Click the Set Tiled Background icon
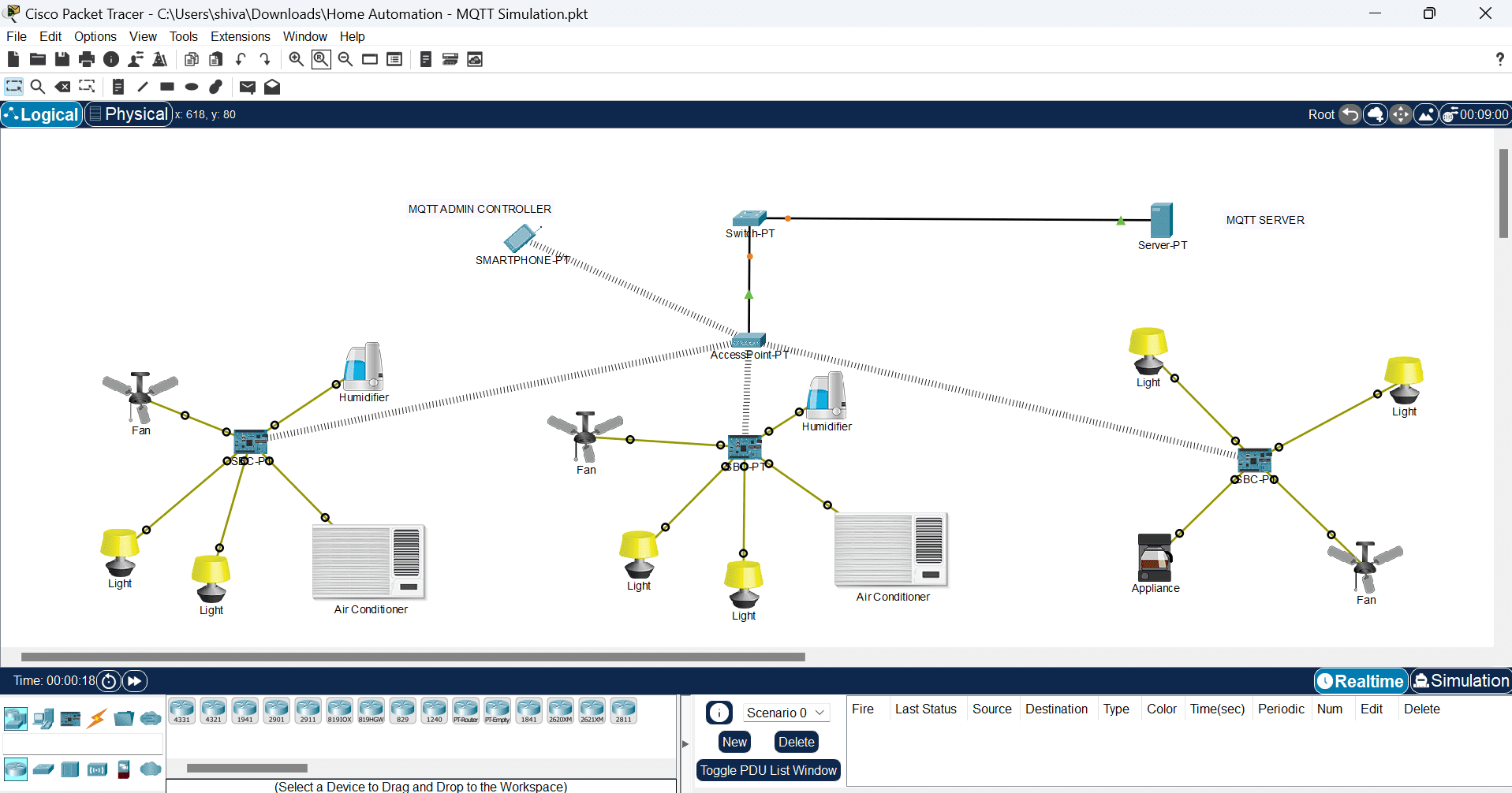 coord(1426,115)
